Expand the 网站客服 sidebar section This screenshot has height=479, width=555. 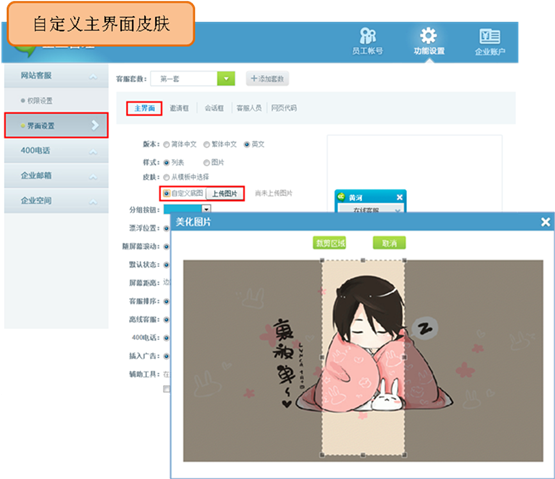click(56, 76)
